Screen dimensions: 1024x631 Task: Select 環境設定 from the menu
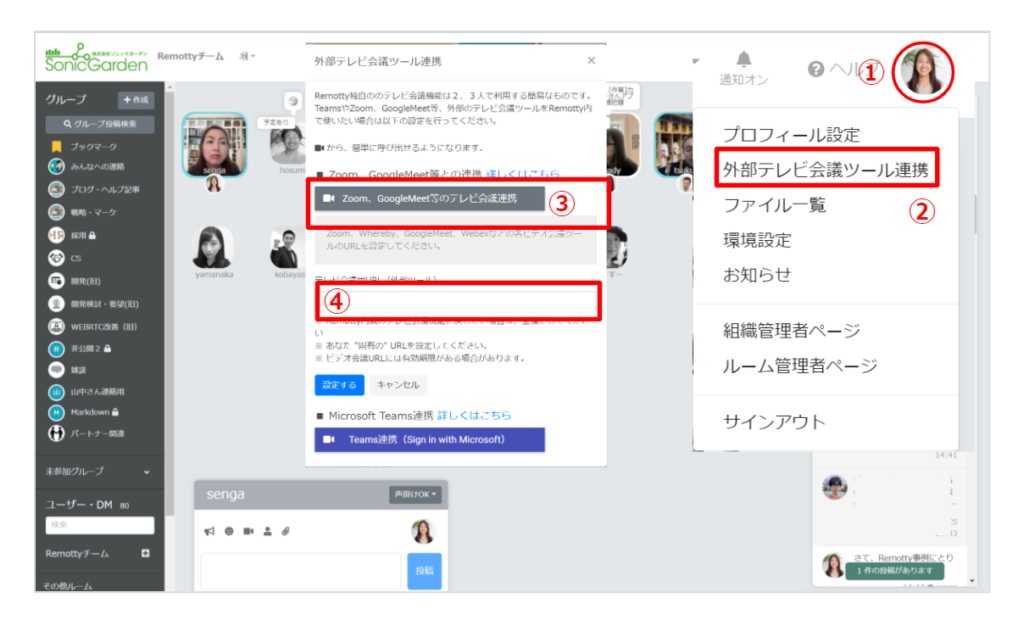click(757, 240)
